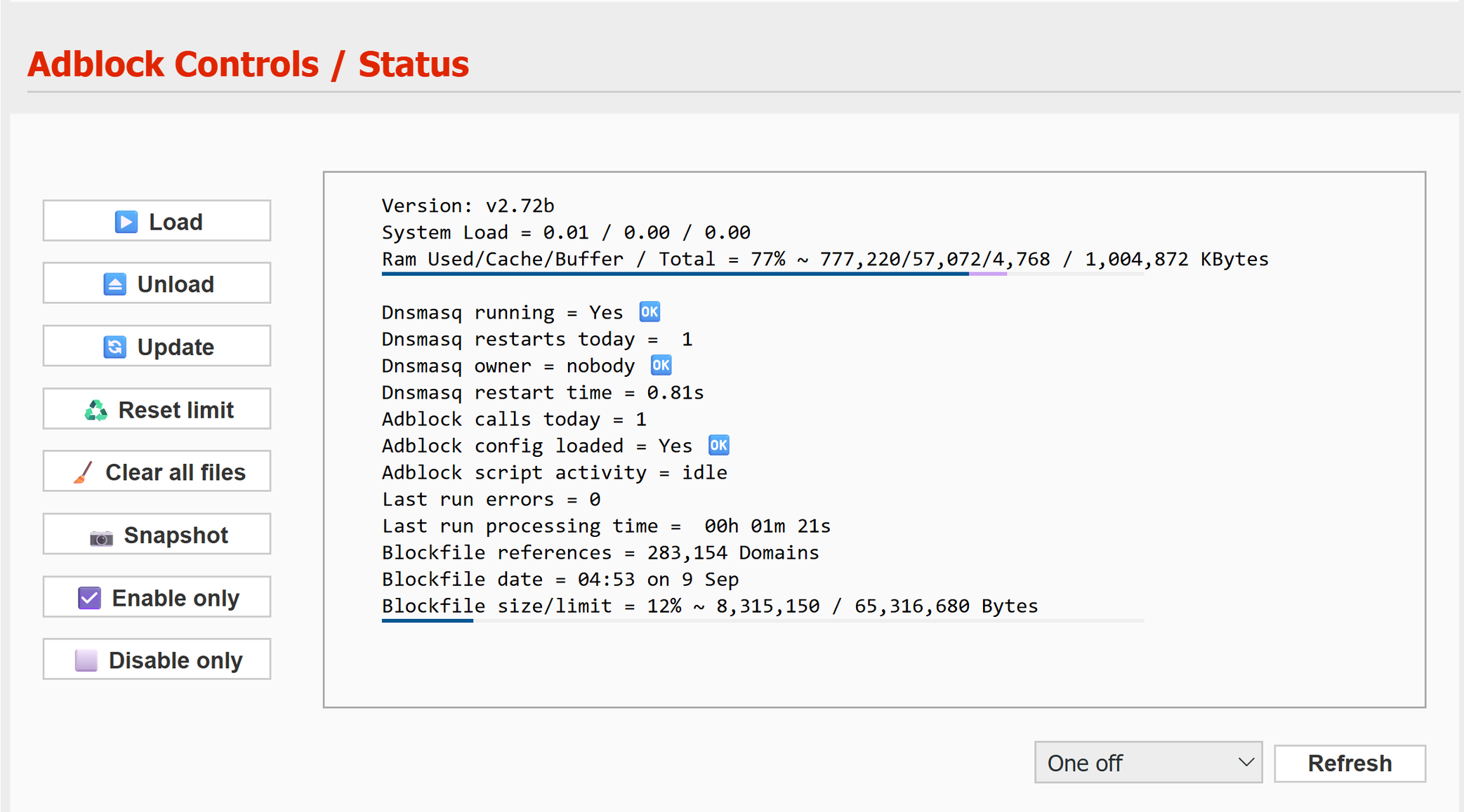1464x812 pixels.
Task: Click the OK badge next to Adblock config loaded
Action: point(718,445)
